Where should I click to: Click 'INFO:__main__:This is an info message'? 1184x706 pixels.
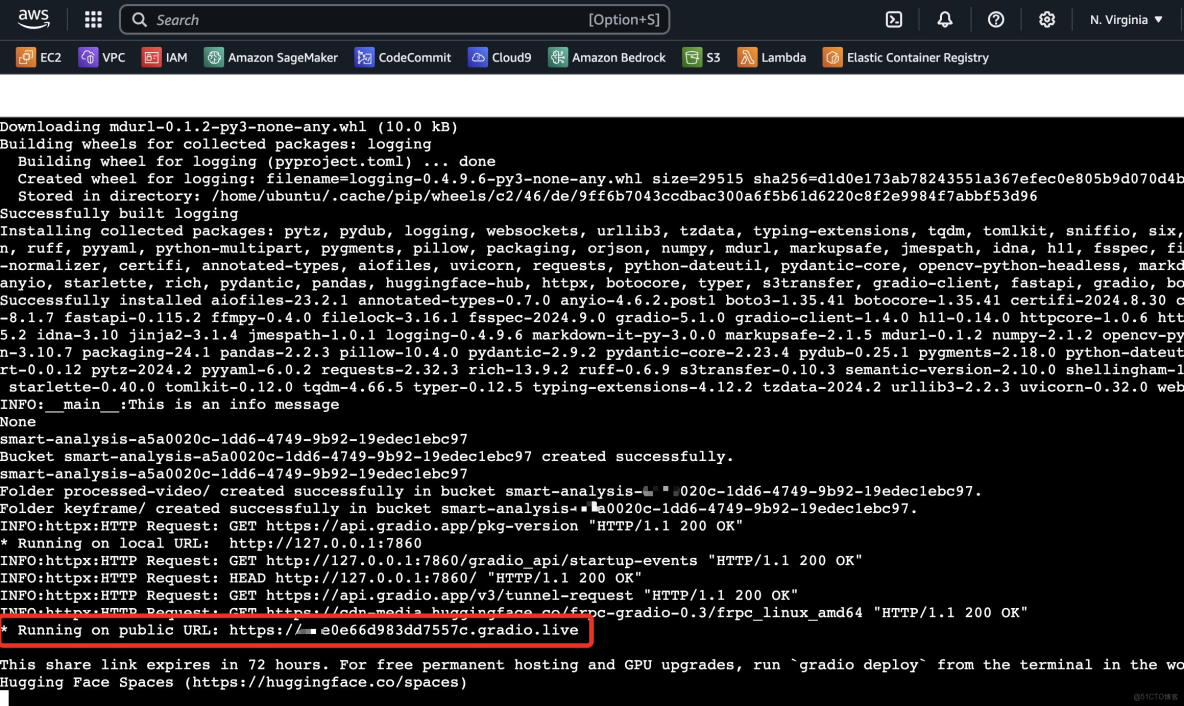click(x=170, y=404)
